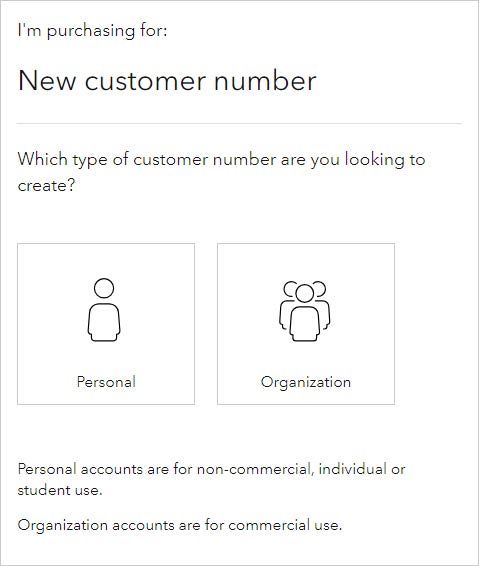Click the front person in Organization icon
Viewport: 479px width, 566px height.
pyautogui.click(x=305, y=313)
